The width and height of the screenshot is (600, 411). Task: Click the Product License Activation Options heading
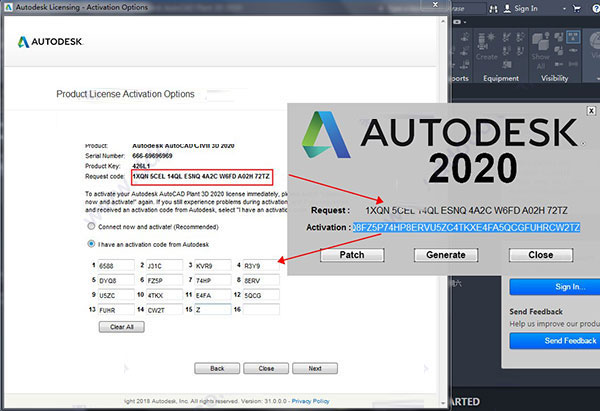[x=126, y=94]
